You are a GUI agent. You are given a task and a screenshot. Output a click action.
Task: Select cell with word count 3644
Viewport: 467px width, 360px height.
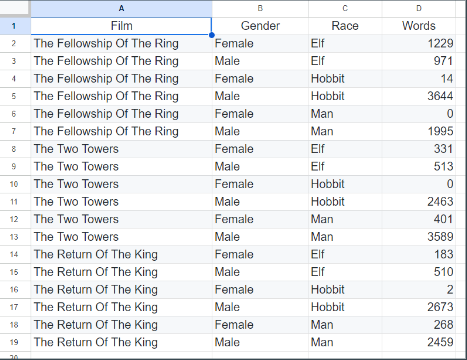click(x=419, y=96)
